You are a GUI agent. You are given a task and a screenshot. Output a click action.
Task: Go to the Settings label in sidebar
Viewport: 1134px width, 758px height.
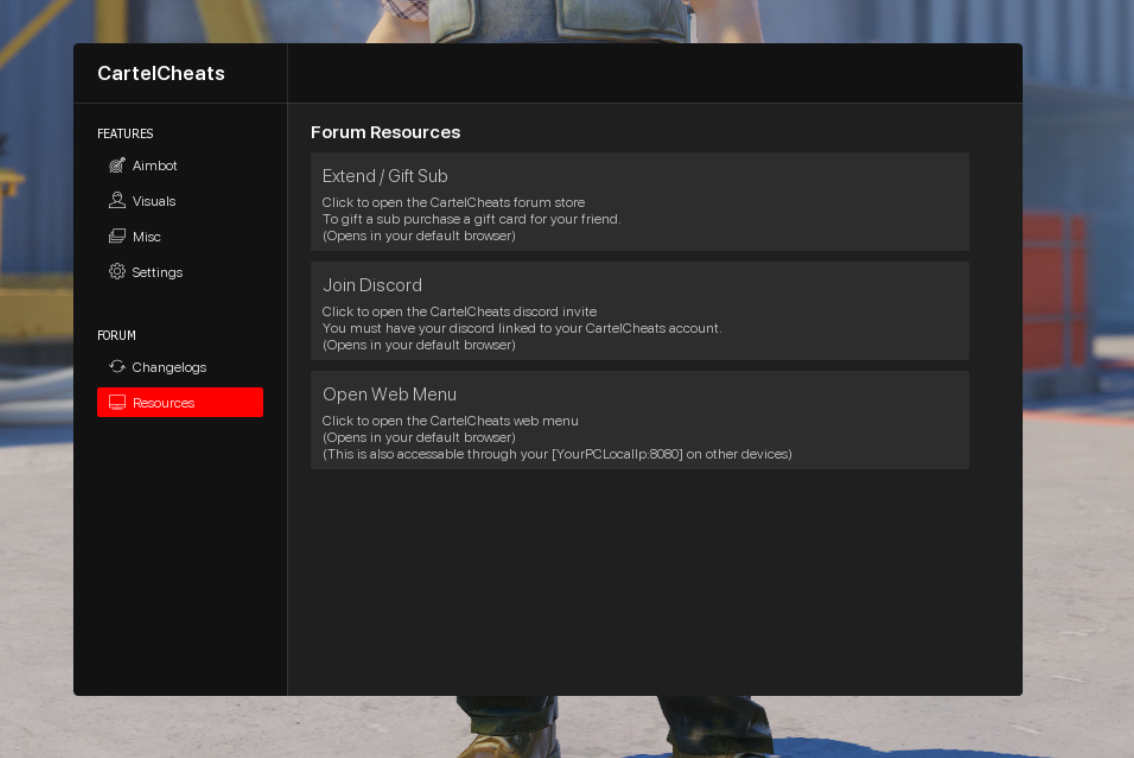pos(158,272)
